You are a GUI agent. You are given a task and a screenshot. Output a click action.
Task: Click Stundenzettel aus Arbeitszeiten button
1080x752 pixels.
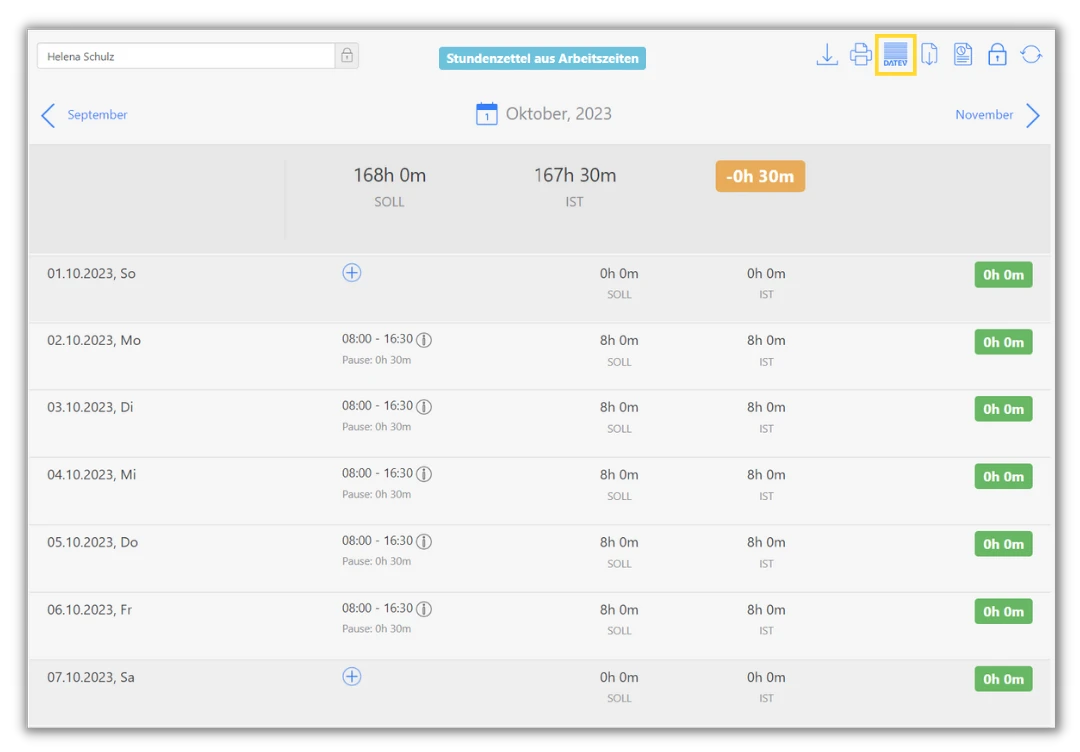click(x=542, y=59)
